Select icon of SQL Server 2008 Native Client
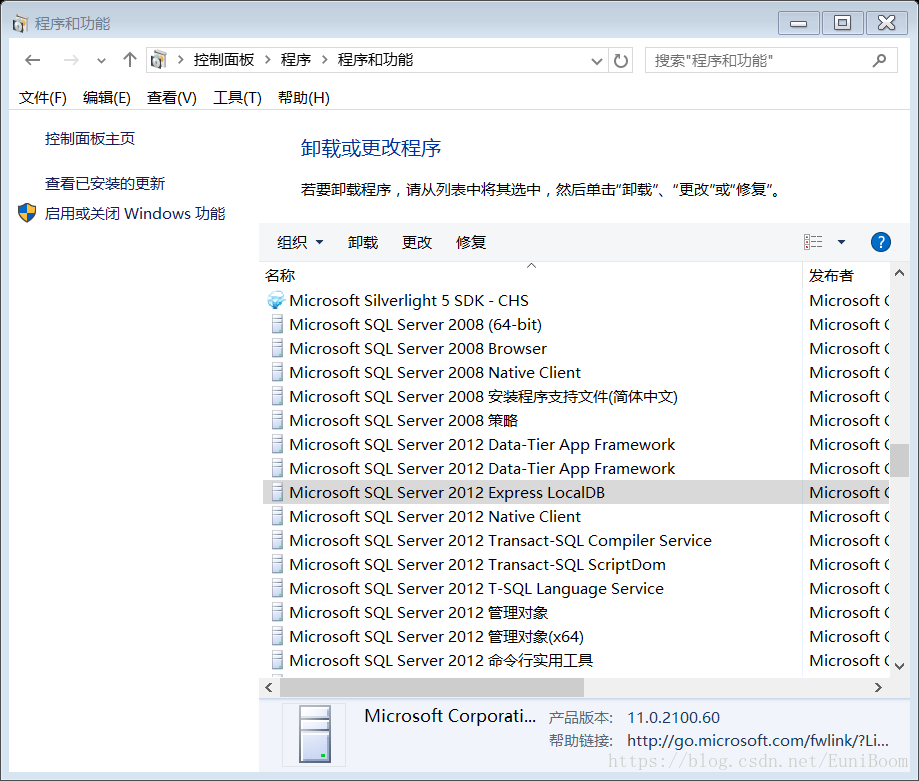The image size is (919, 781). (x=277, y=373)
